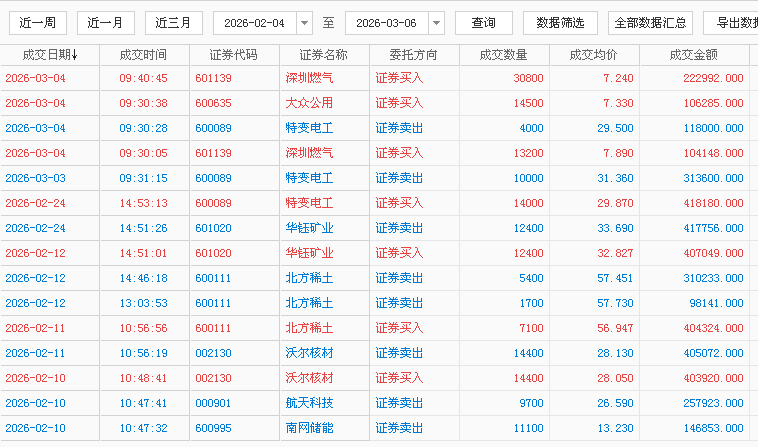Select quantity cell 7100
The image size is (758, 447).
(532, 328)
